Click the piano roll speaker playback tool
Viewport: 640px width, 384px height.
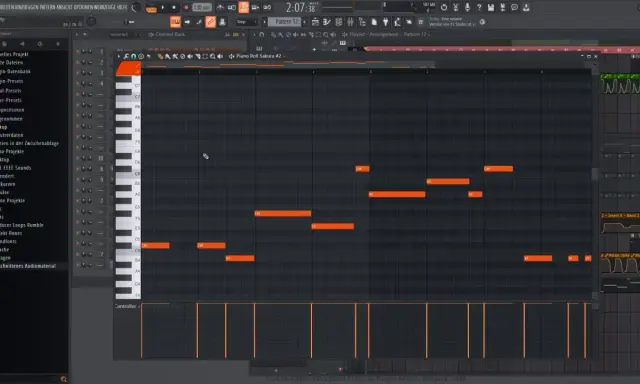coord(220,56)
